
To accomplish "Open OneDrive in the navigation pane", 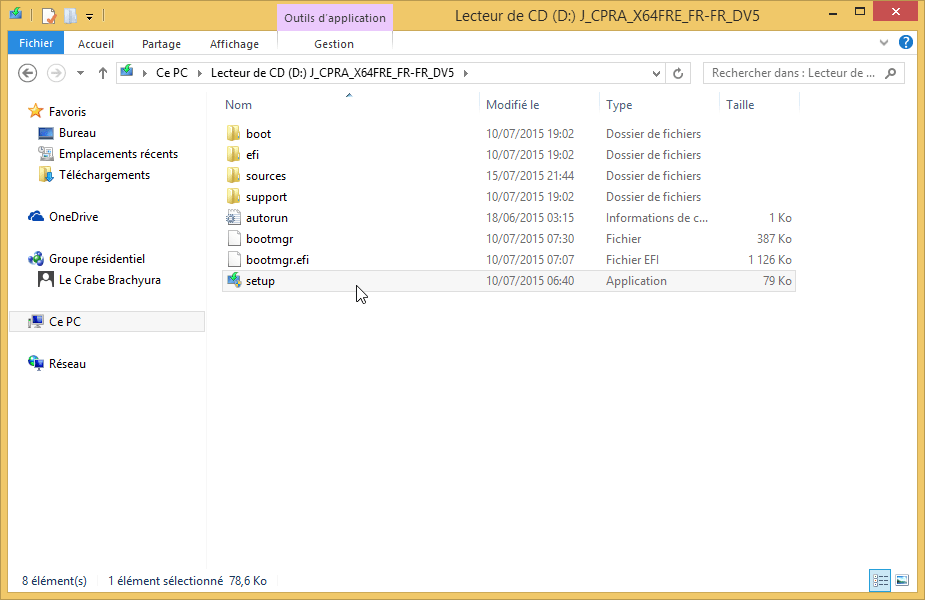I will pyautogui.click(x=73, y=217).
